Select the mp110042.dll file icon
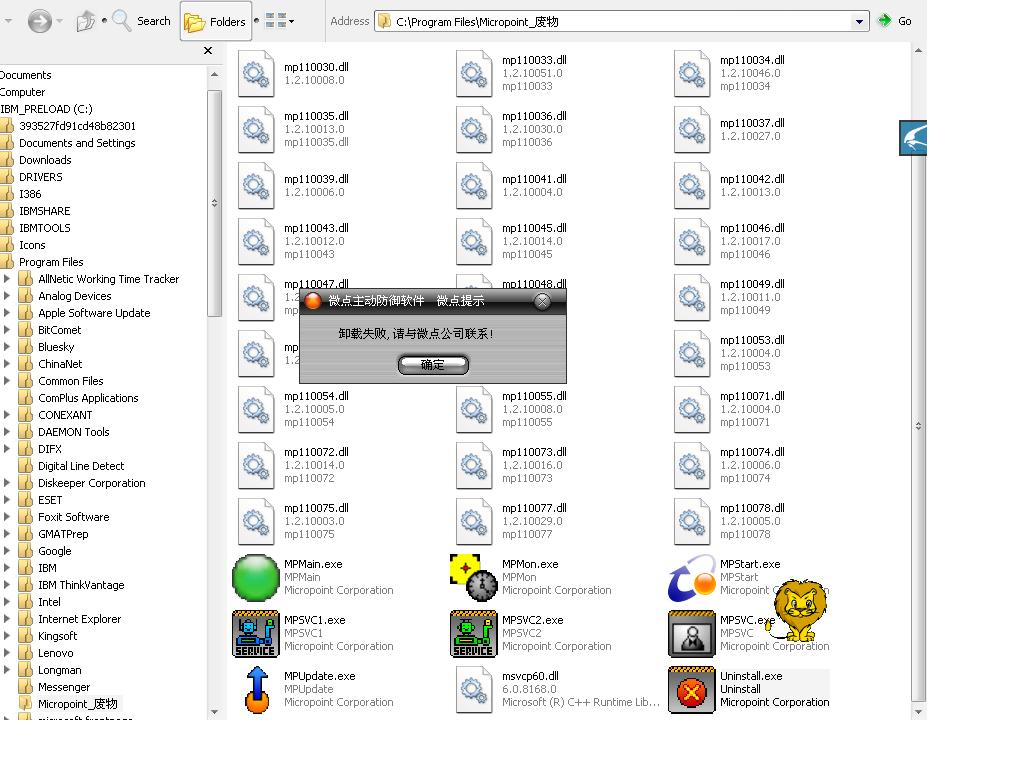The width and height of the screenshot is (1024, 768). coord(692,185)
